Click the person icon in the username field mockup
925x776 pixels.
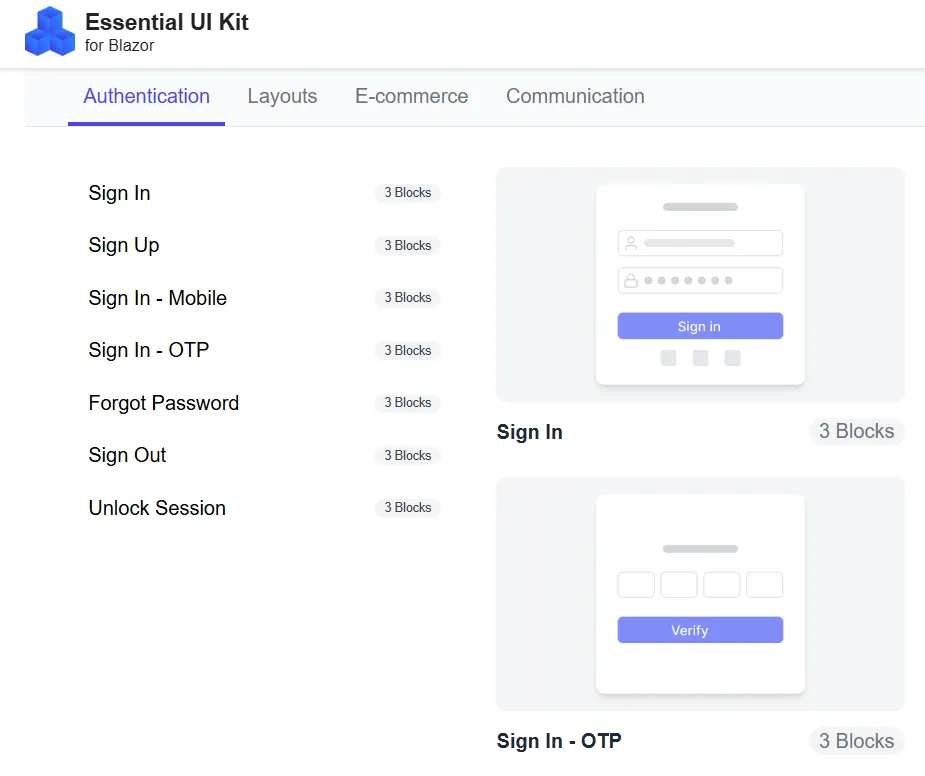click(x=629, y=242)
